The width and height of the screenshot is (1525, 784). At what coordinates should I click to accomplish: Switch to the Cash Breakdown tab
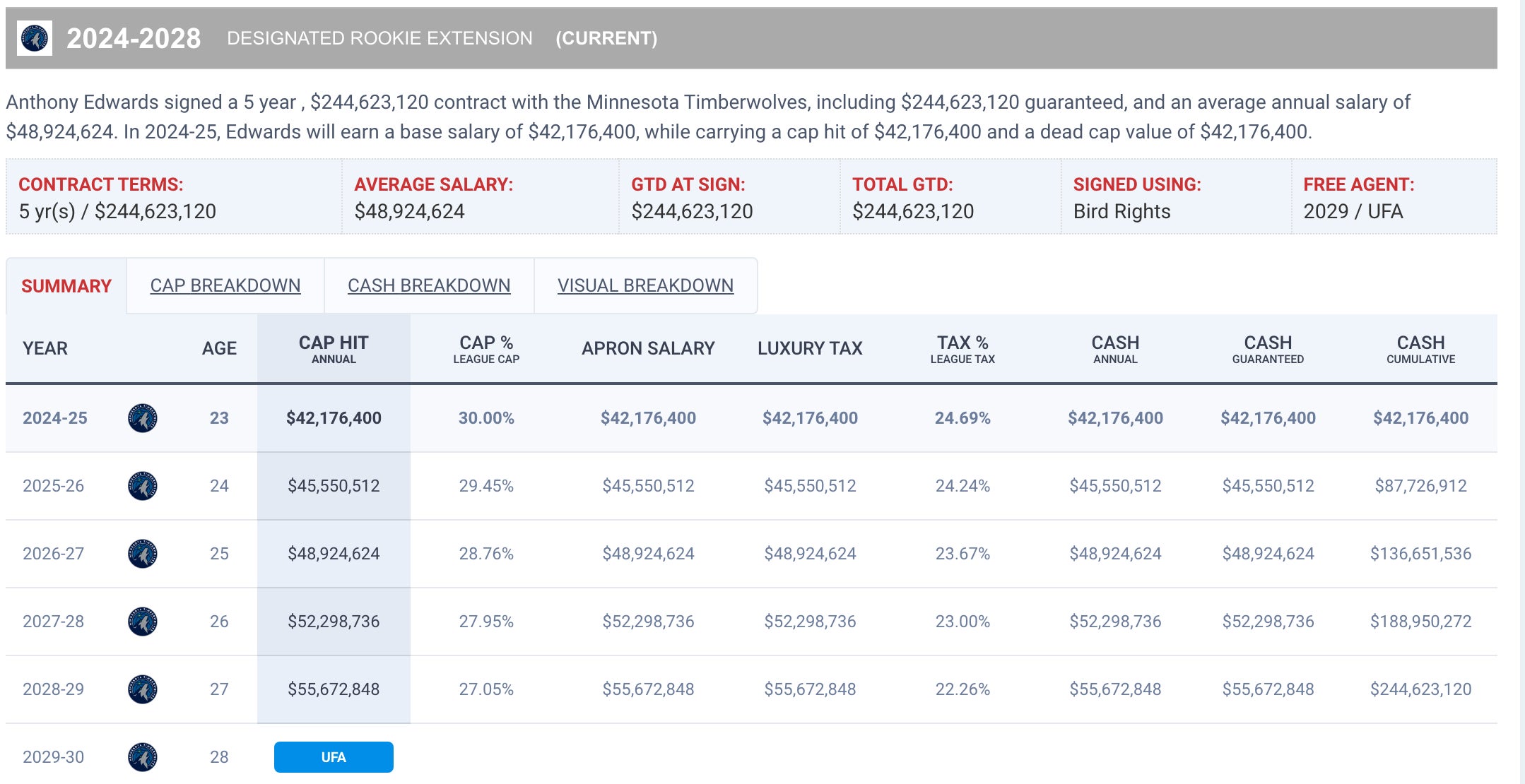(429, 285)
